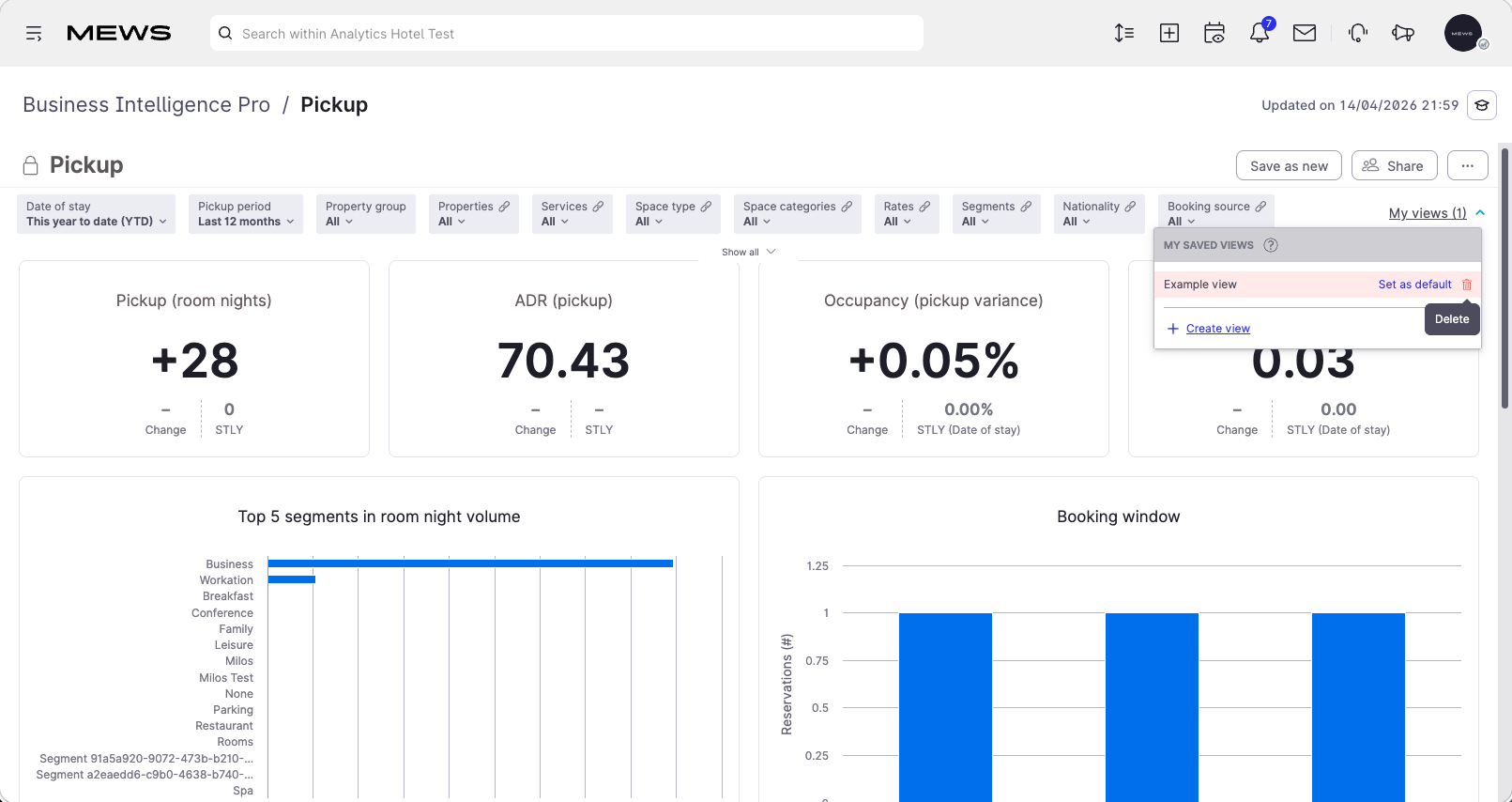Image resolution: width=1512 pixels, height=802 pixels.
Task: Click the search input field
Action: [567, 33]
